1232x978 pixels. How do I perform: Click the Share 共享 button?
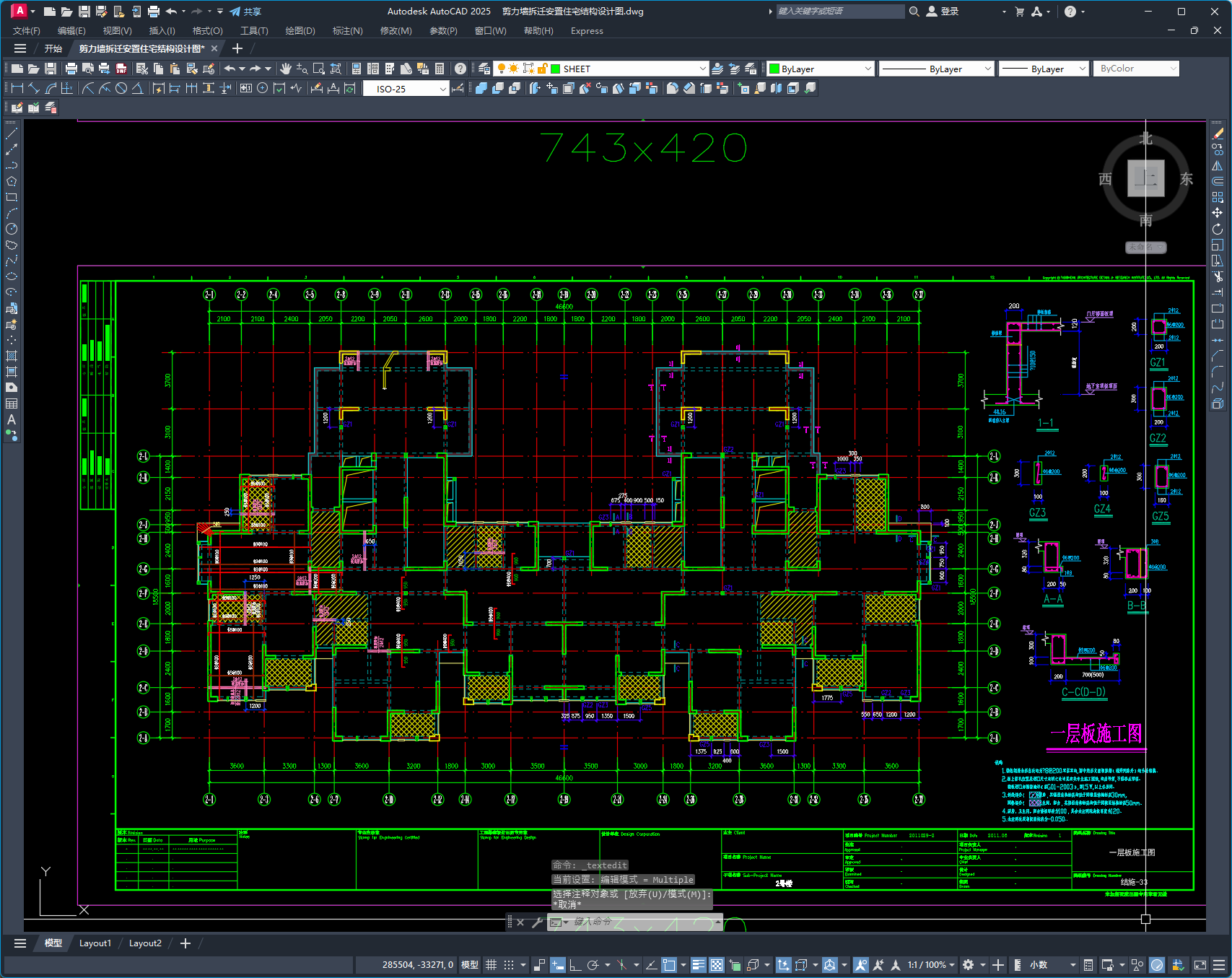(245, 12)
